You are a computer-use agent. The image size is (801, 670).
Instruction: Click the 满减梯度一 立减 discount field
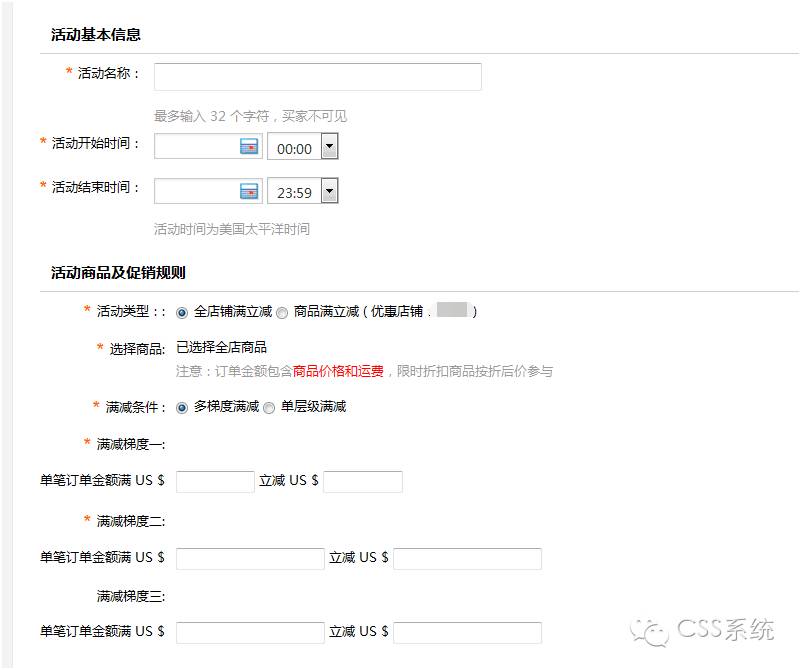click(x=362, y=482)
